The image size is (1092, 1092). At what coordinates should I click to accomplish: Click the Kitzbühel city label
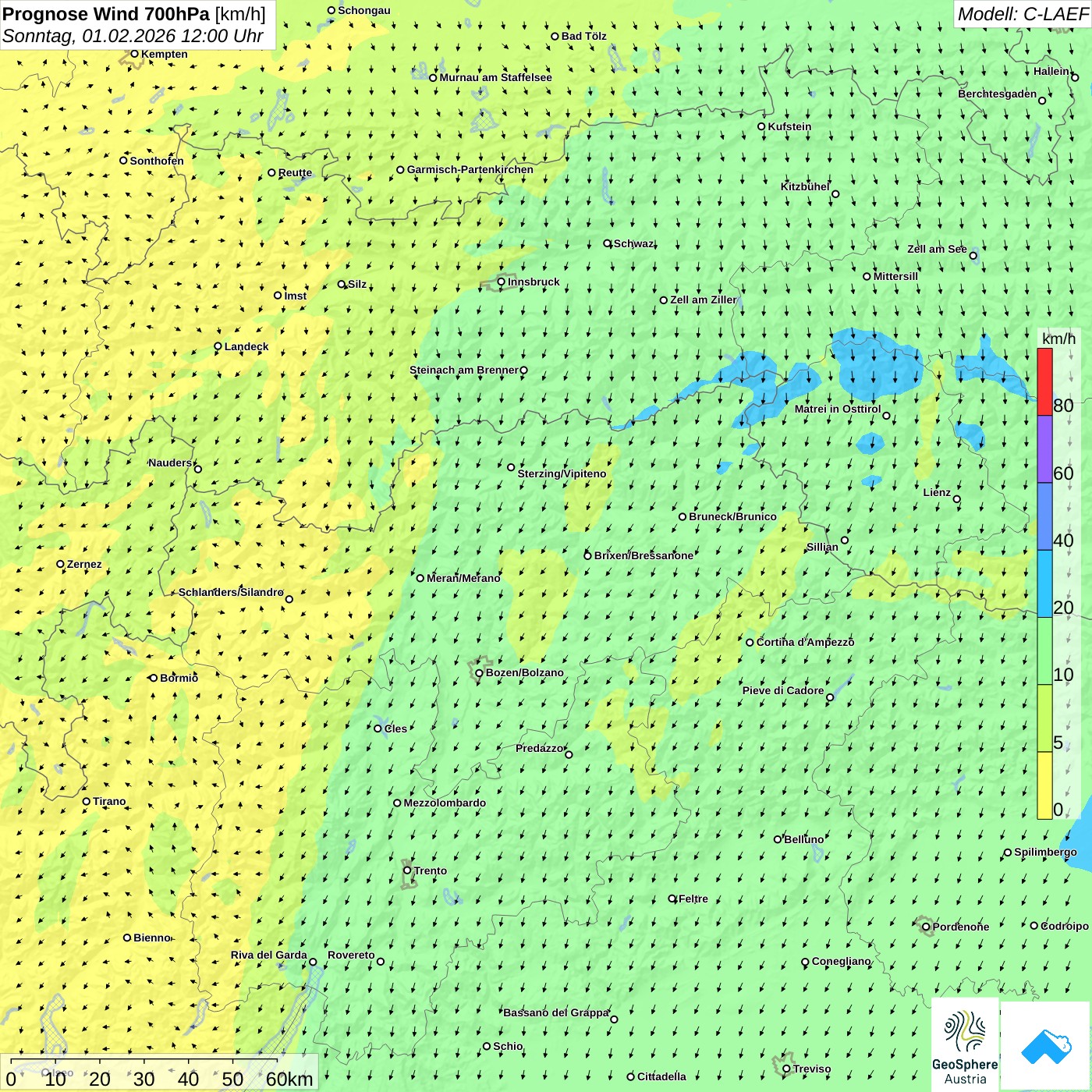tap(805, 186)
